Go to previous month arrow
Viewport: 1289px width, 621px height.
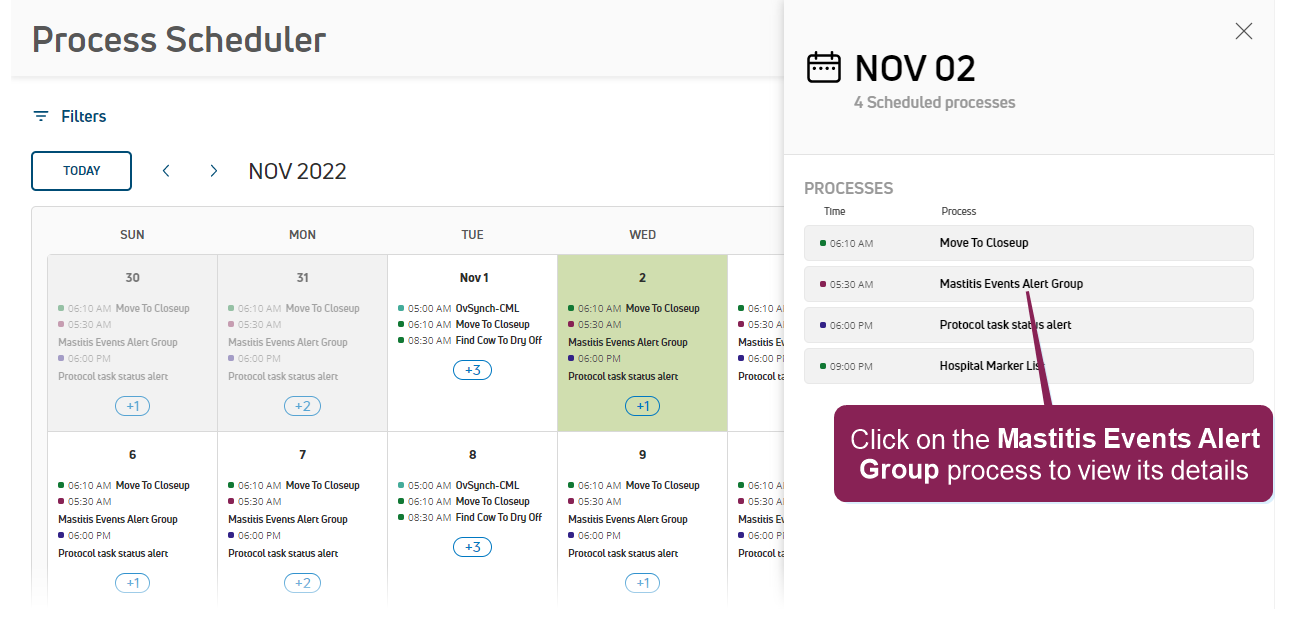[167, 171]
